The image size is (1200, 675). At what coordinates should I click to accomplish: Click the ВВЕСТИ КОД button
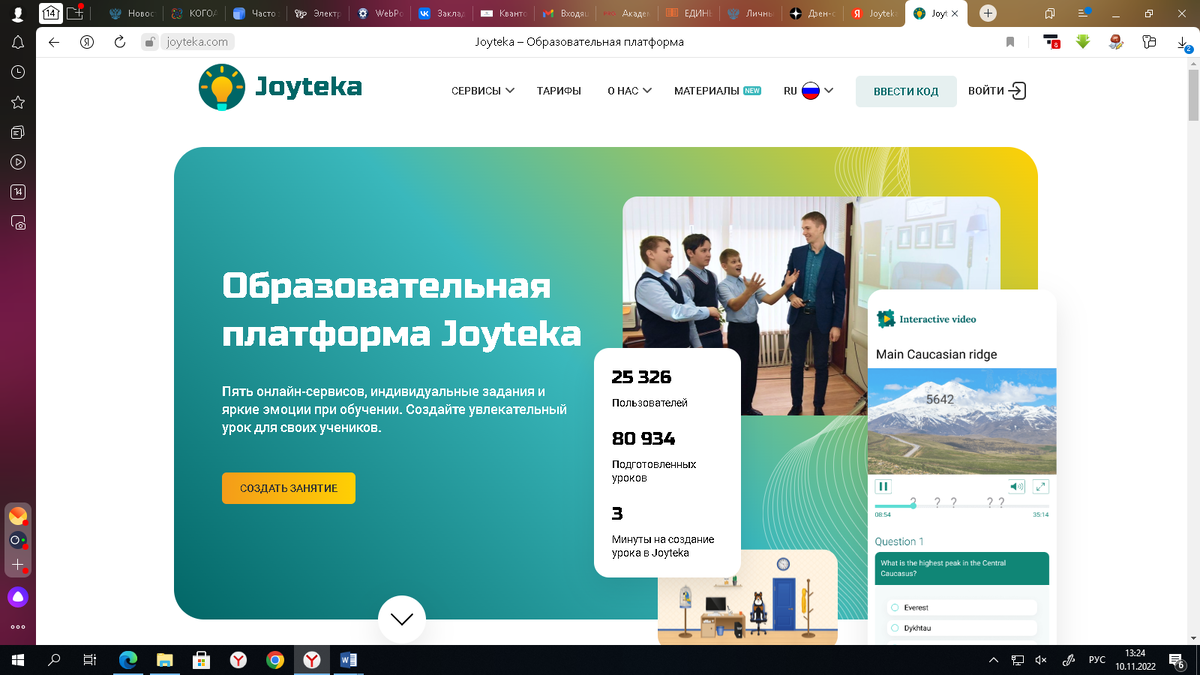pos(906,91)
